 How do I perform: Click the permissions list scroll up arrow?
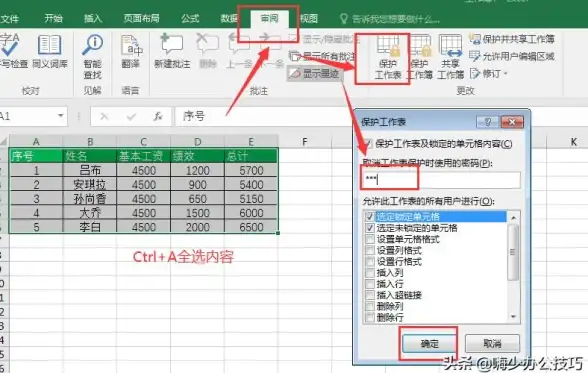[513, 217]
